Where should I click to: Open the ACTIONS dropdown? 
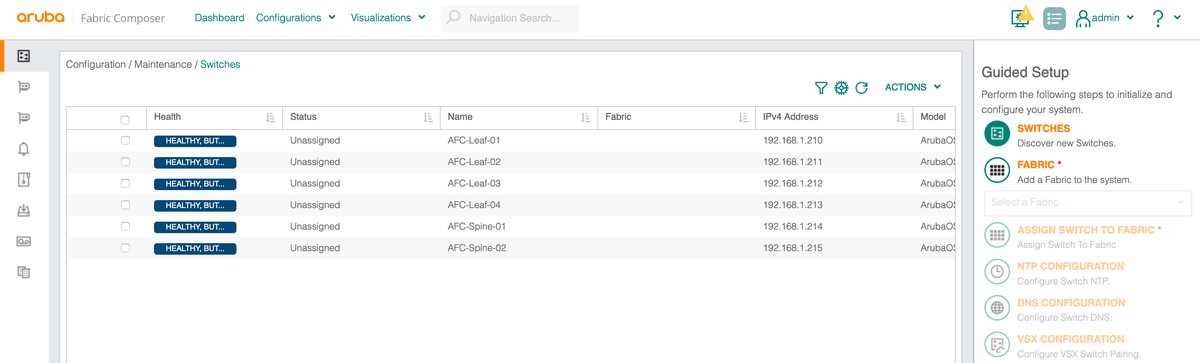(x=913, y=88)
